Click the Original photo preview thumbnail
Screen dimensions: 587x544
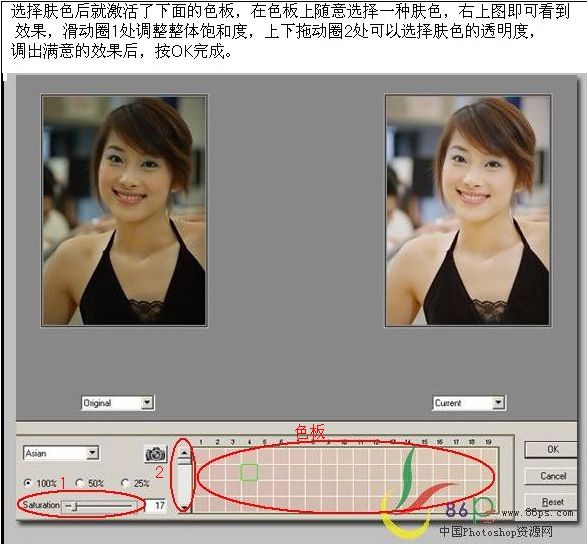pyautogui.click(x=124, y=210)
